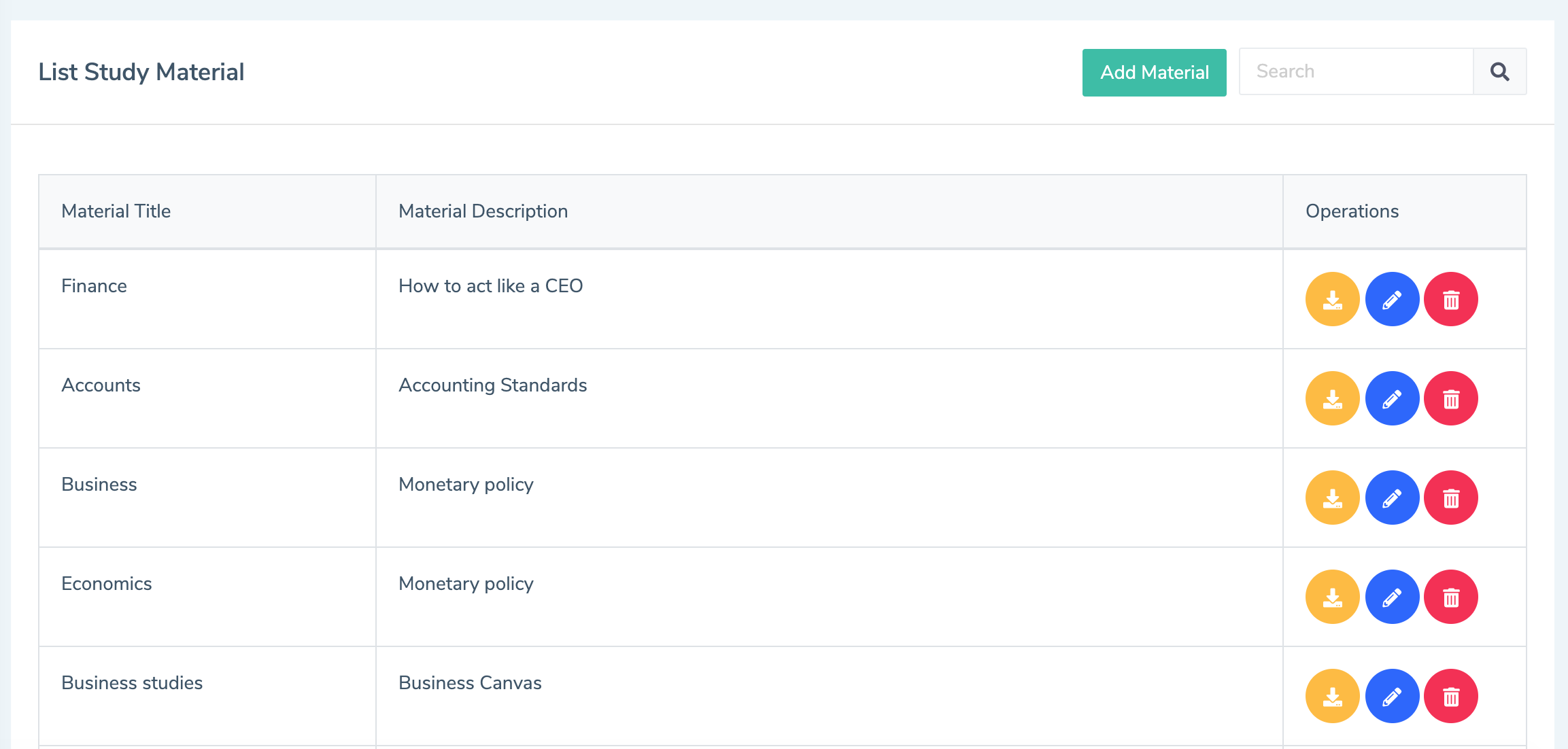The height and width of the screenshot is (749, 1568).
Task: Download the Finance material
Action: [1332, 299]
